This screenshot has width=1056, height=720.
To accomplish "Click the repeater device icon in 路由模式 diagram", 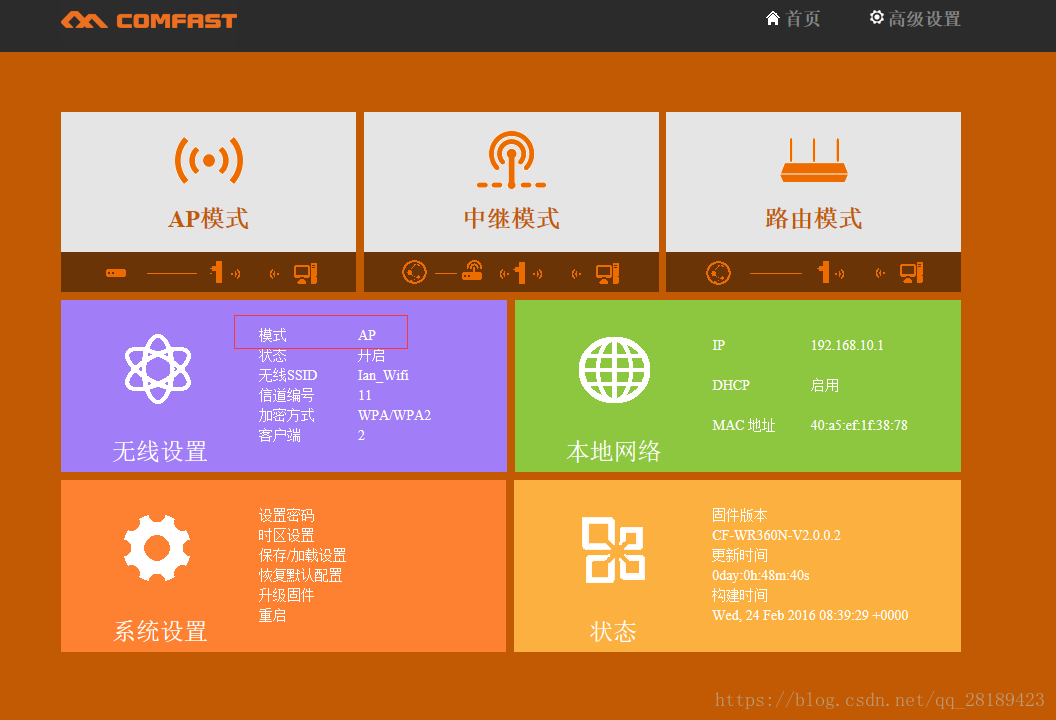I will click(x=824, y=272).
